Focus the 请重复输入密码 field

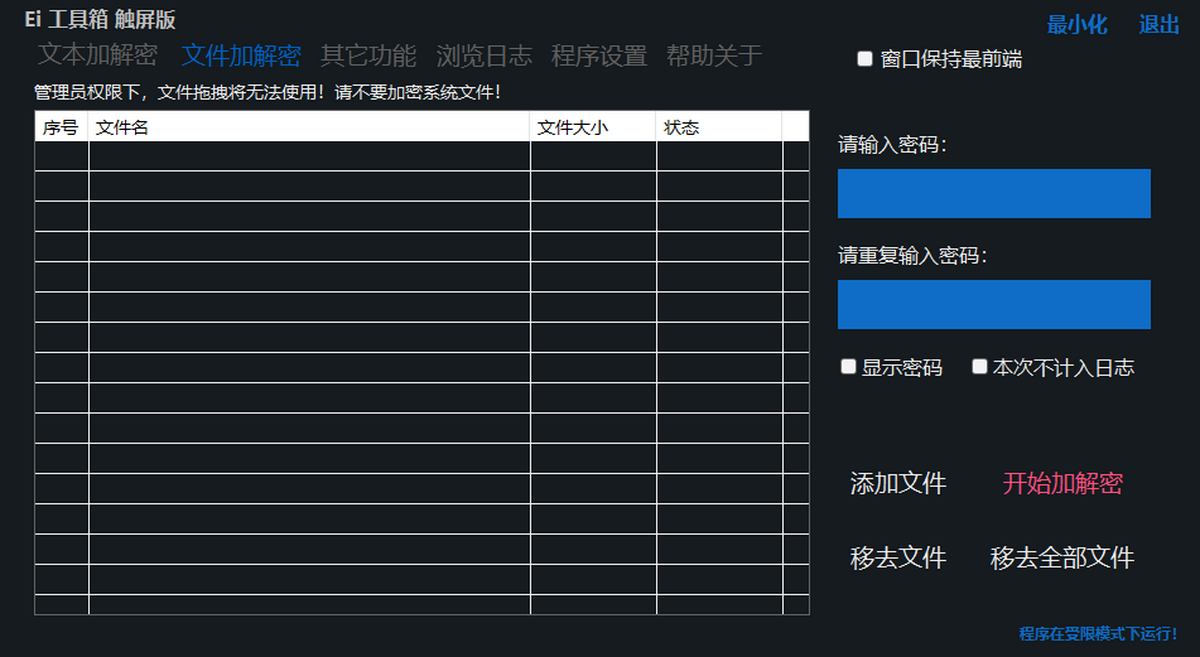point(993,304)
